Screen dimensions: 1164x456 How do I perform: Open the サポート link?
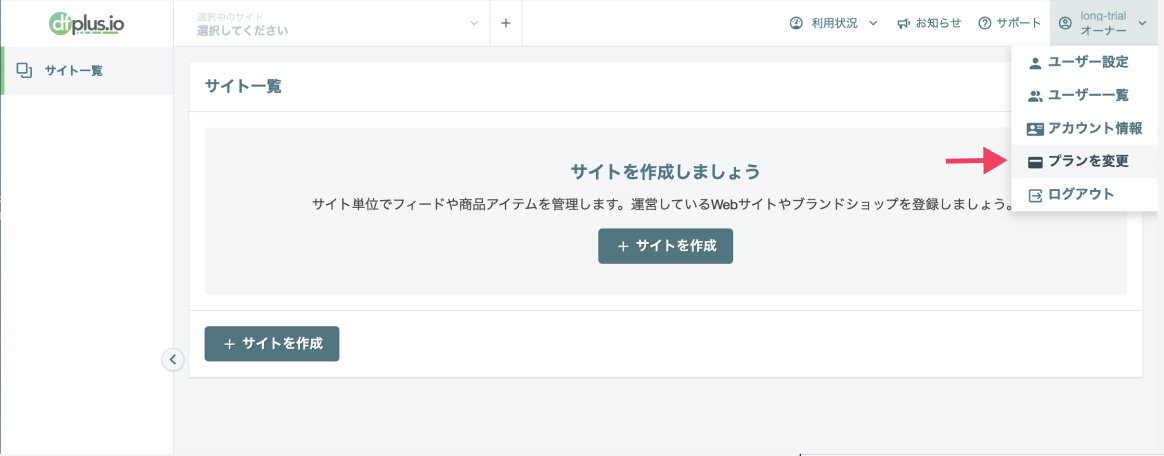[1009, 23]
